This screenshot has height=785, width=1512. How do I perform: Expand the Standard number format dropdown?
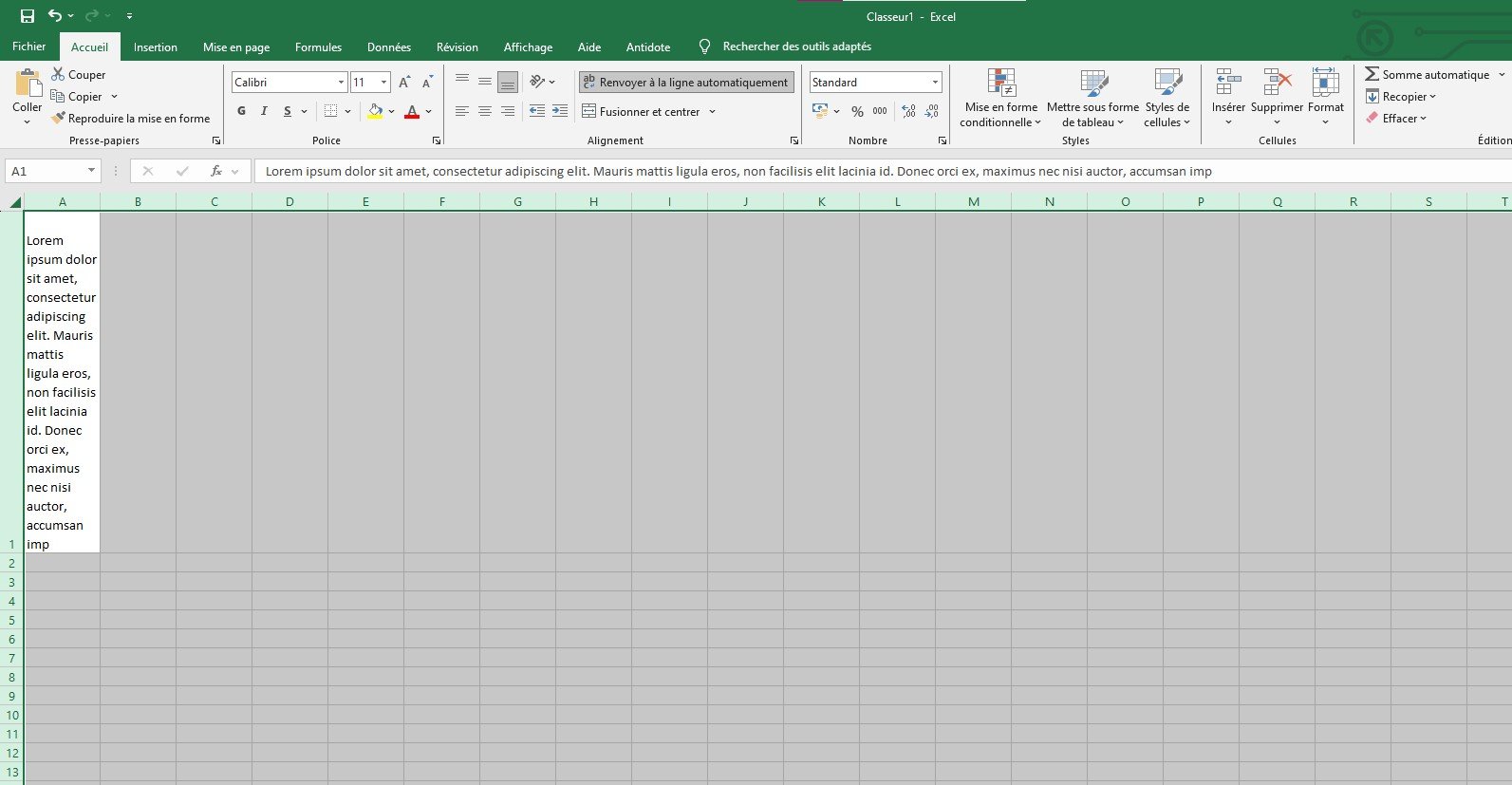(935, 83)
